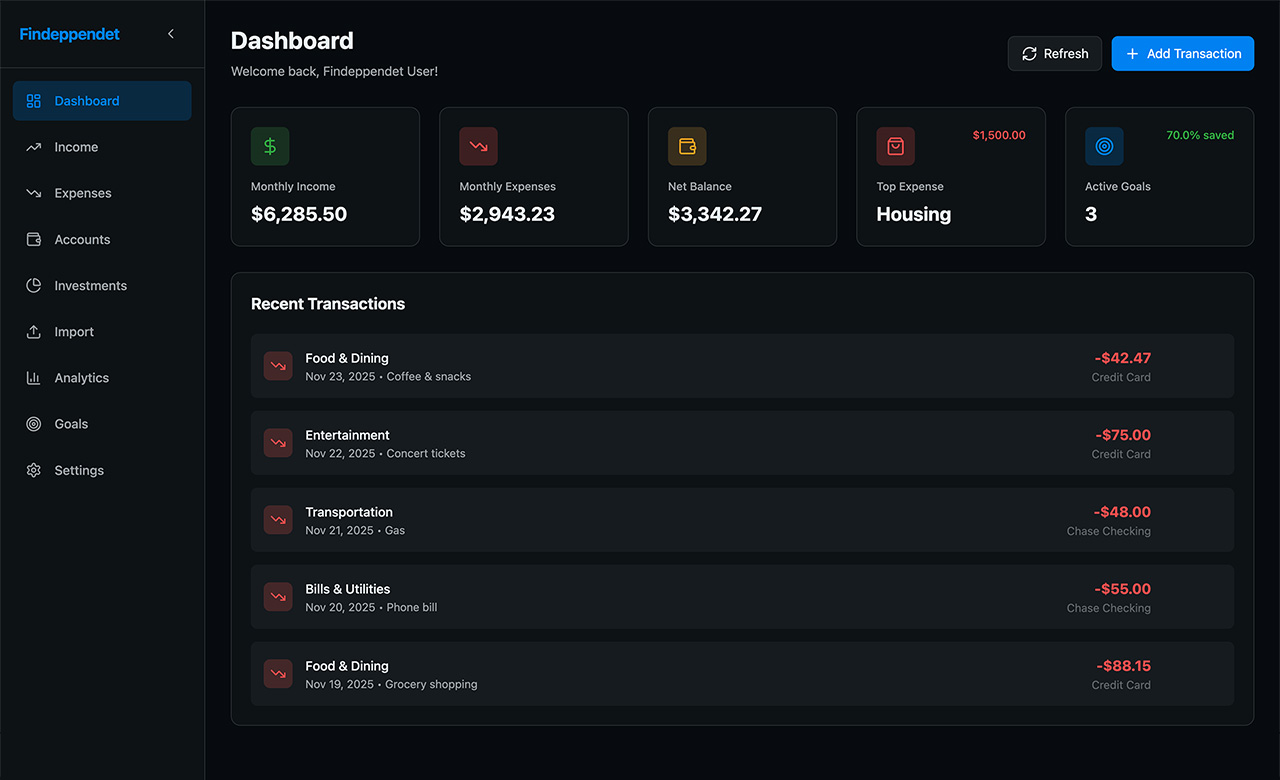Viewport: 1280px width, 780px height.
Task: Select the Monthly Expenses trend icon
Action: (x=478, y=146)
